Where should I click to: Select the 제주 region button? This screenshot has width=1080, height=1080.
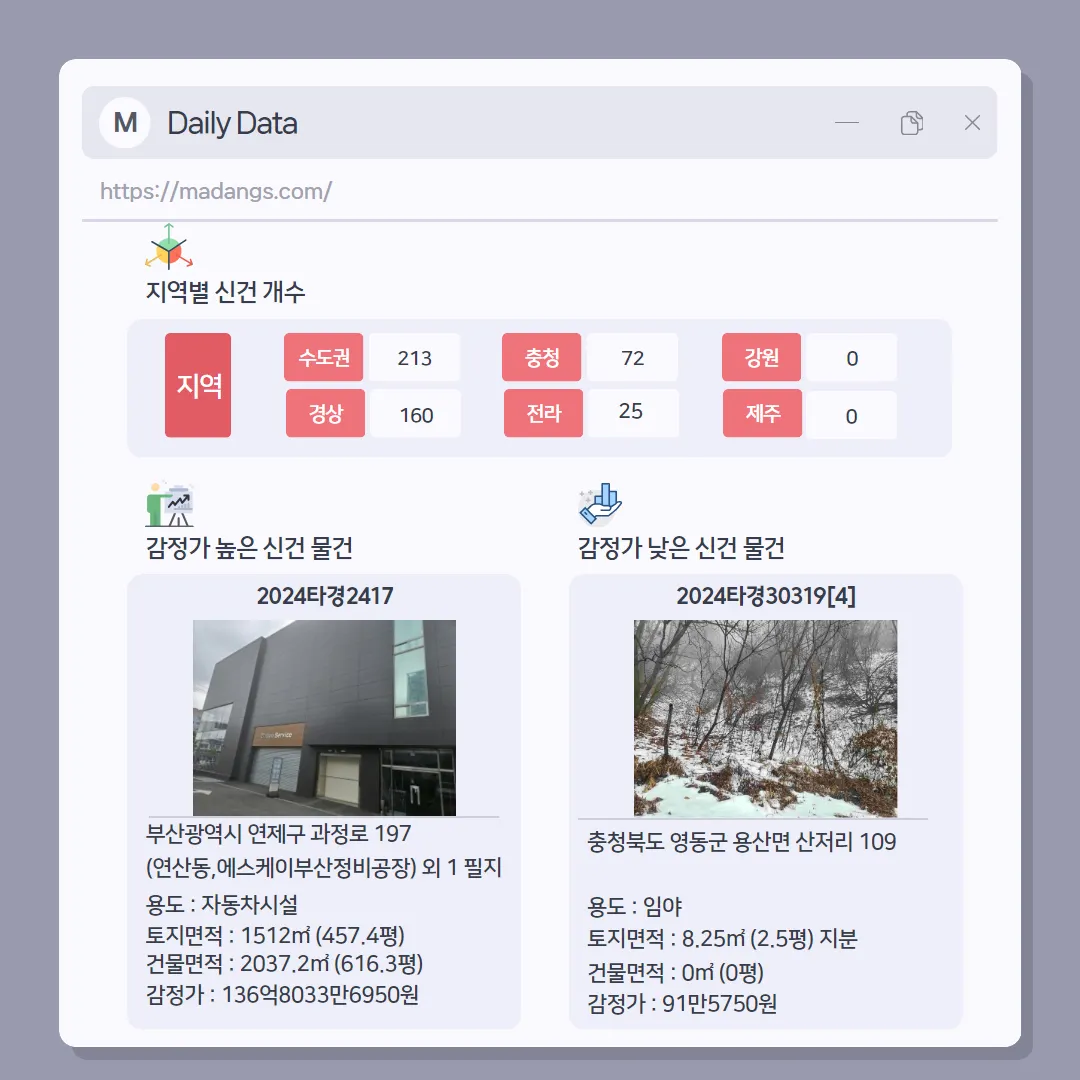click(762, 413)
